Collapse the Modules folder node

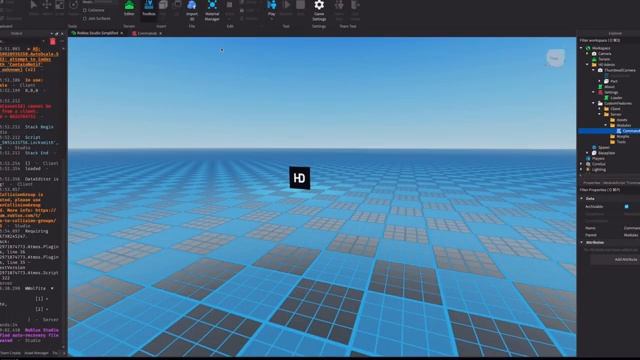point(606,125)
